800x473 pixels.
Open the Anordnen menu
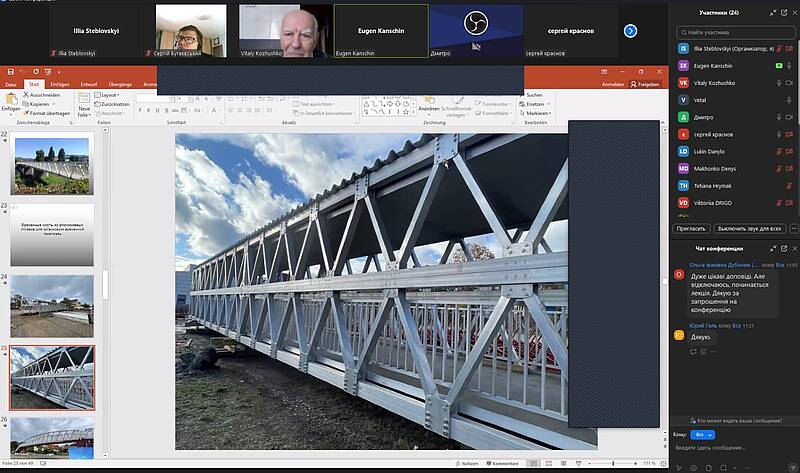coord(429,103)
